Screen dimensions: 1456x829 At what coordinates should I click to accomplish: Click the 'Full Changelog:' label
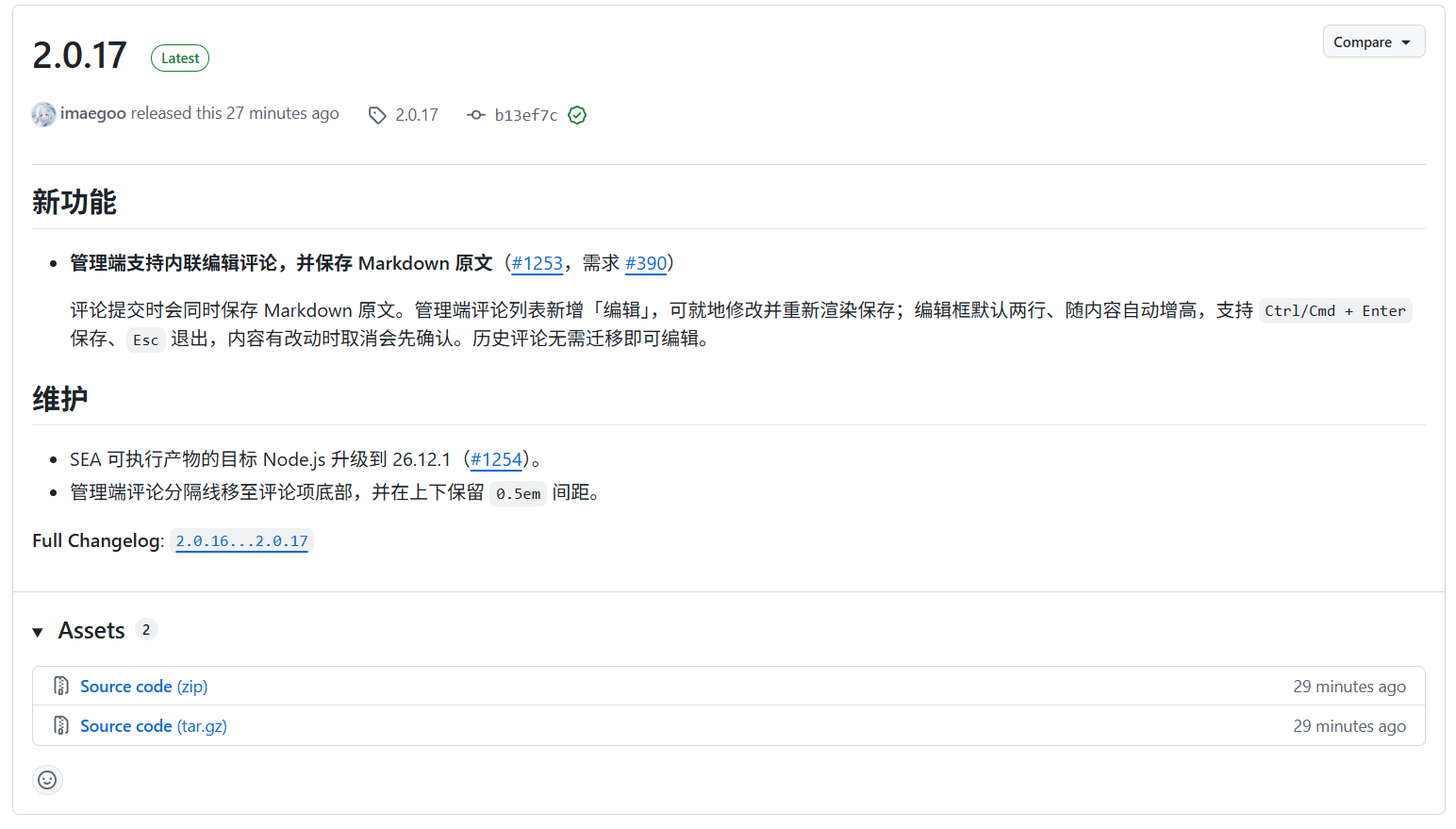pyautogui.click(x=98, y=540)
